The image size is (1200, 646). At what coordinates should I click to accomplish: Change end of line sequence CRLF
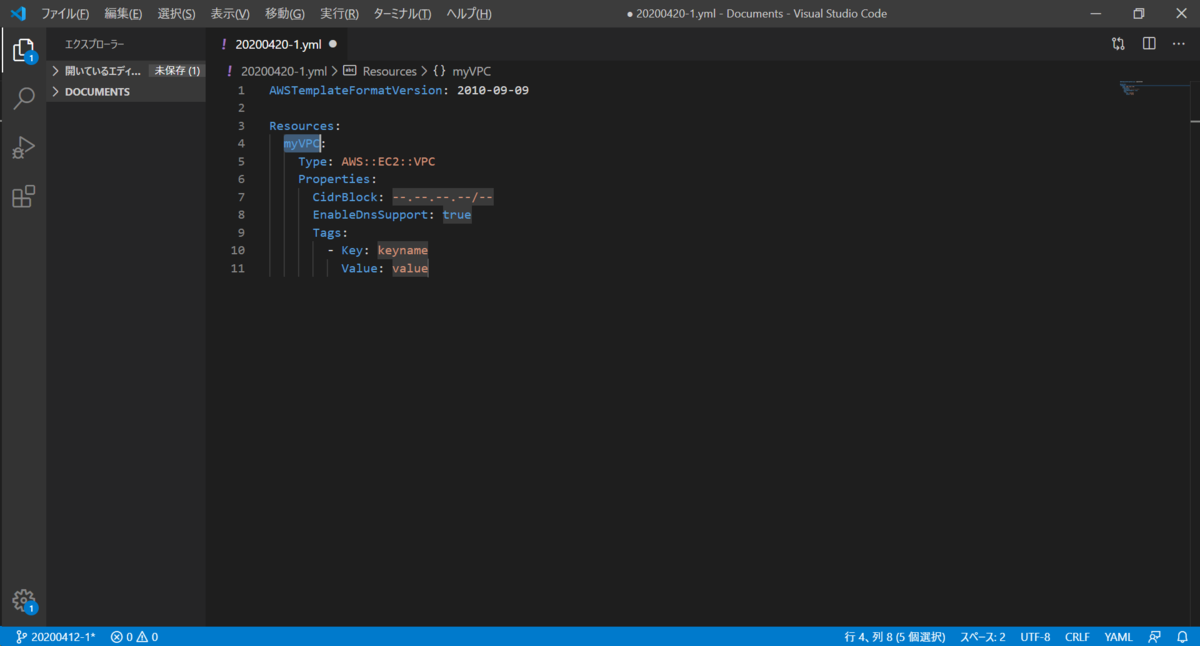coord(1077,637)
